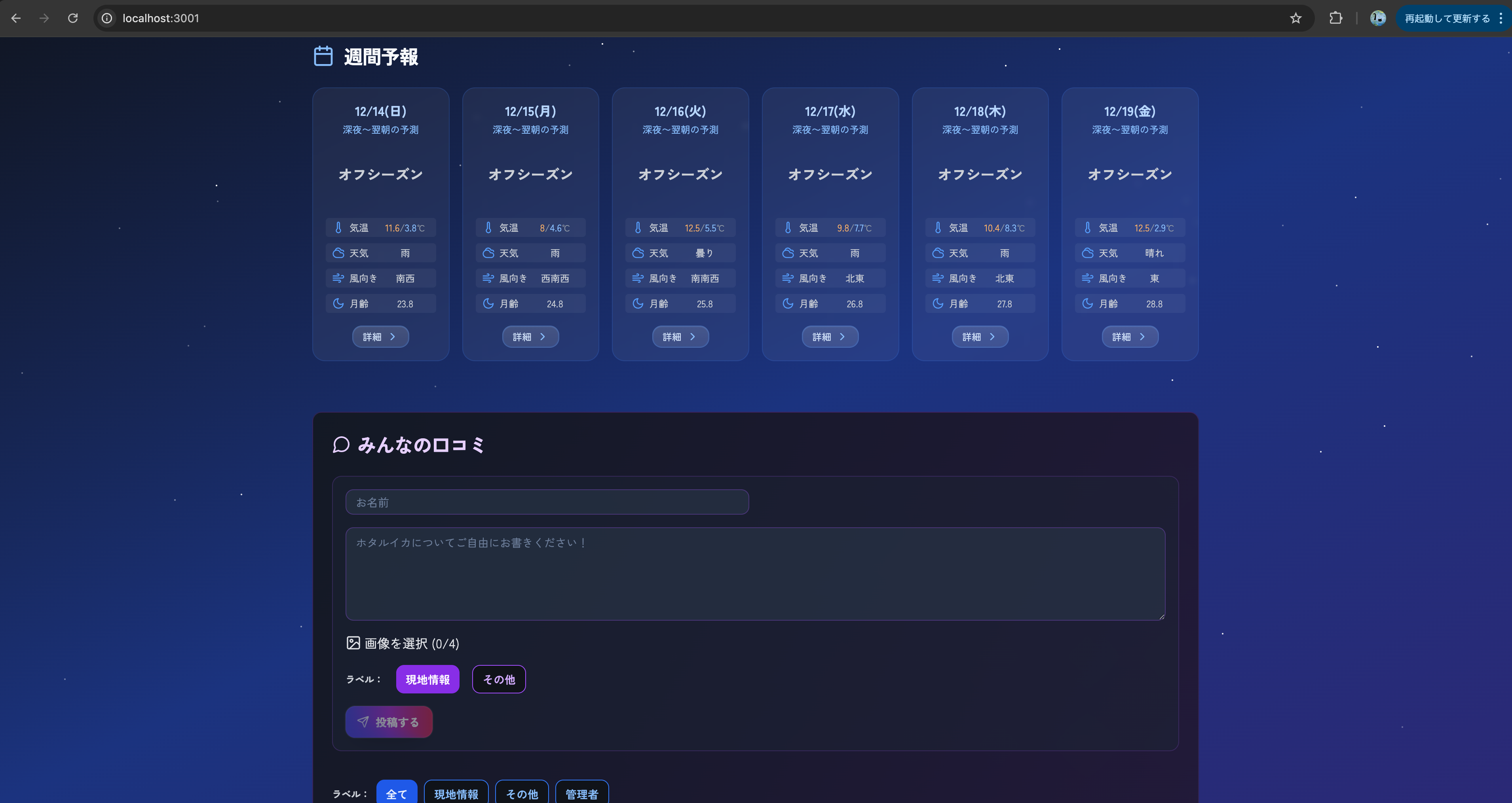The image size is (1512, 803).
Task: Select the その他 label for new post
Action: pyautogui.click(x=498, y=679)
